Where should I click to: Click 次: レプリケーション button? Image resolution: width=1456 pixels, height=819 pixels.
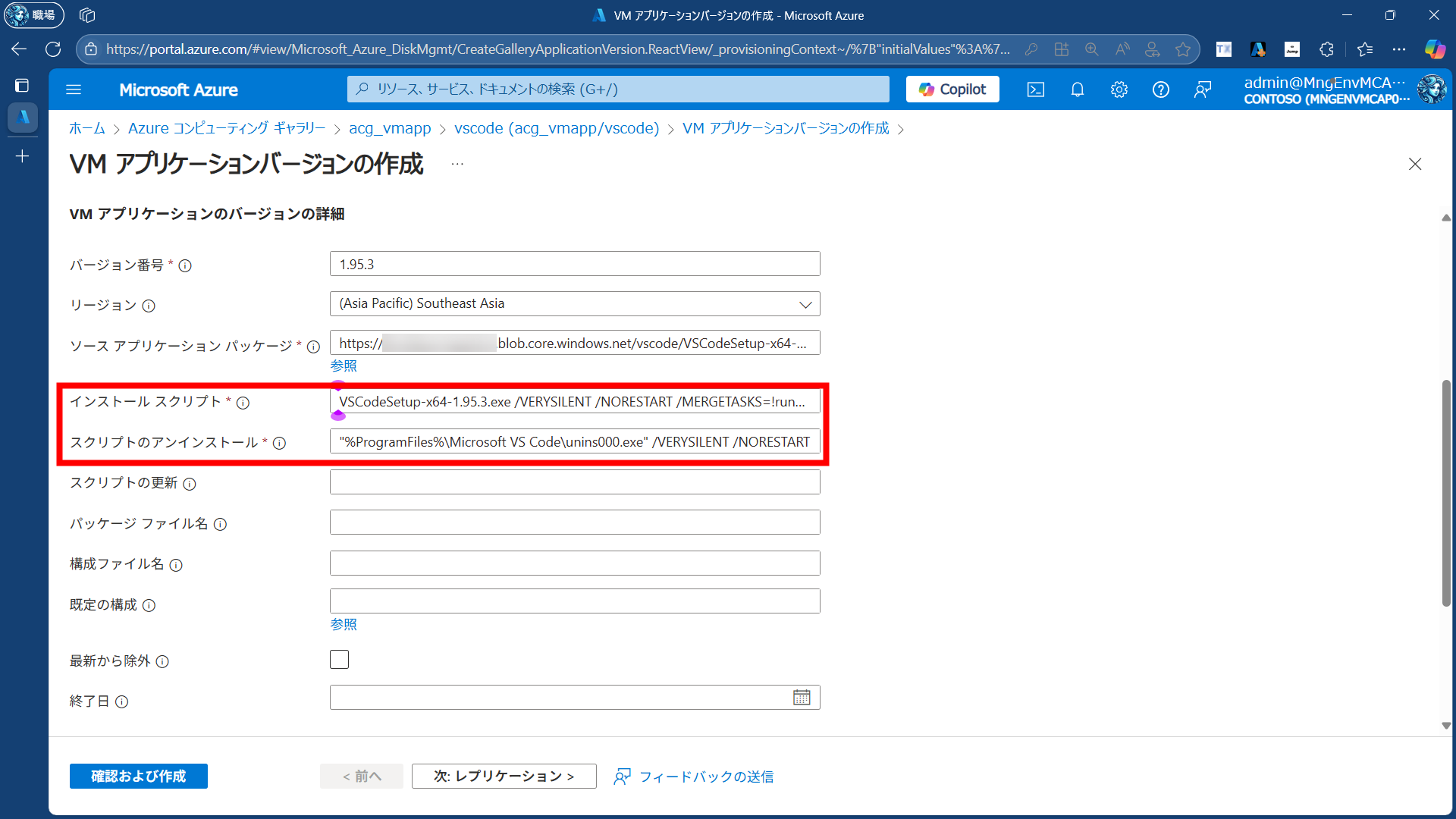click(504, 776)
